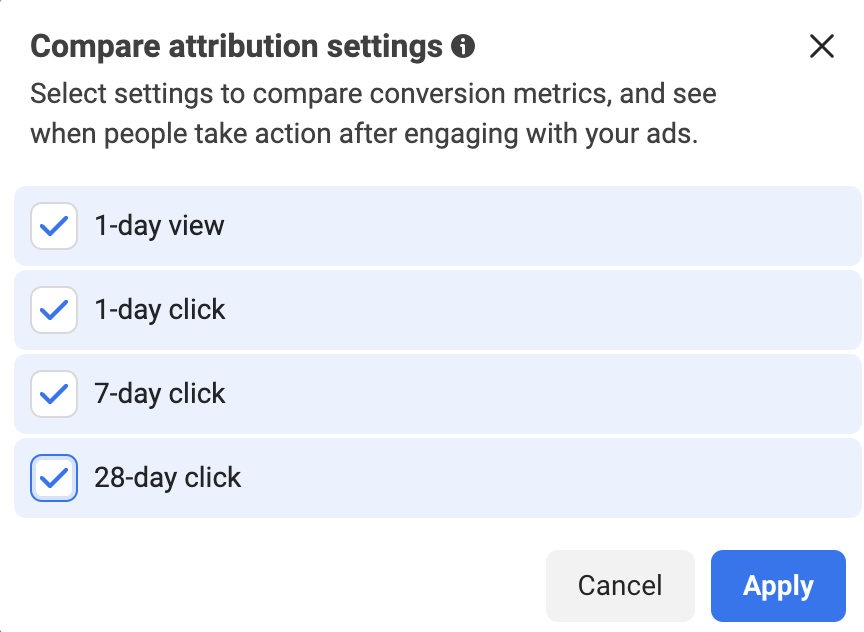Click the blue checkmark in the 1-day view box
Viewport: 864px width, 632px height.
tap(54, 226)
